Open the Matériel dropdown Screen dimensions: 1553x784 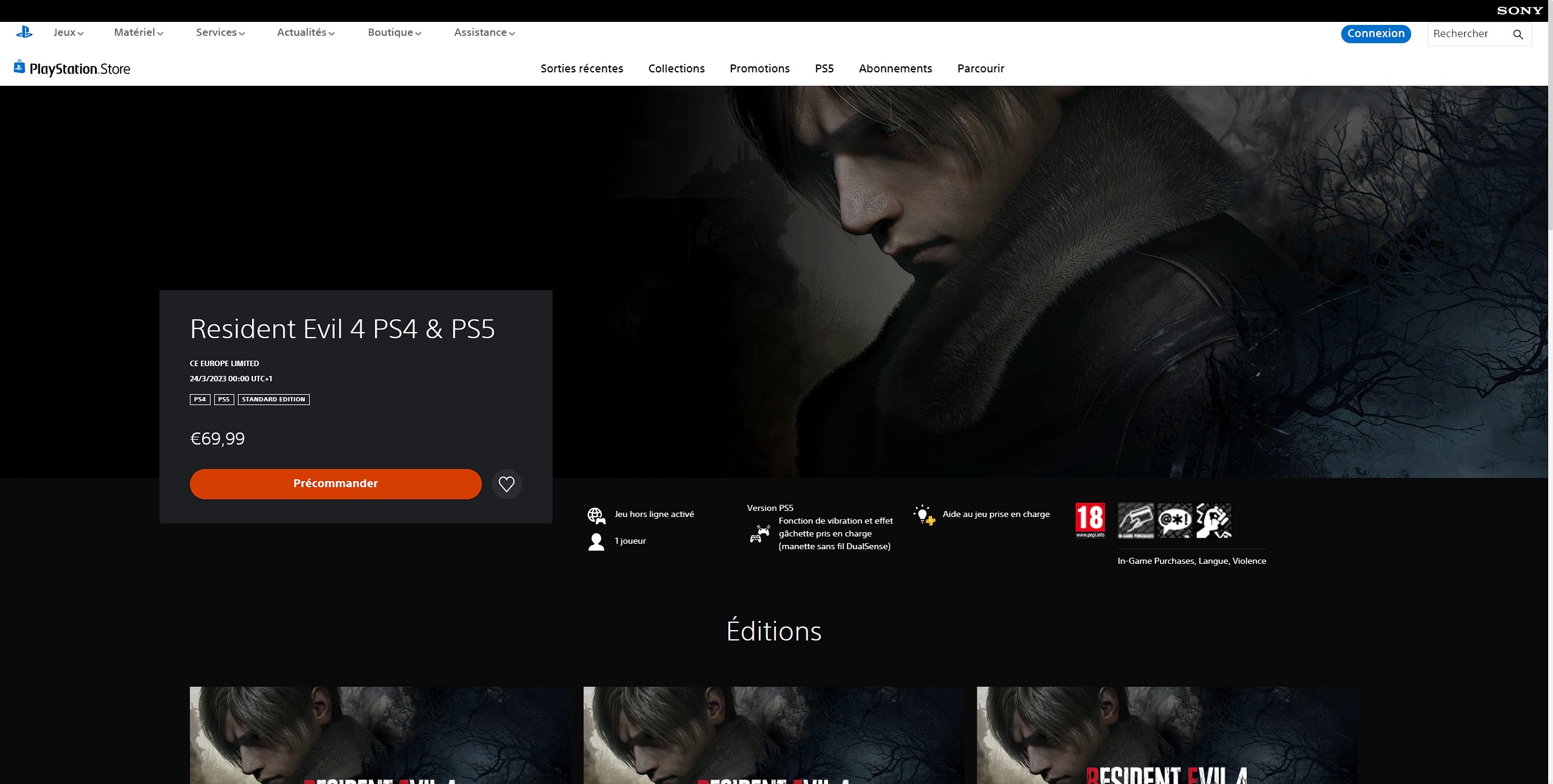(138, 32)
